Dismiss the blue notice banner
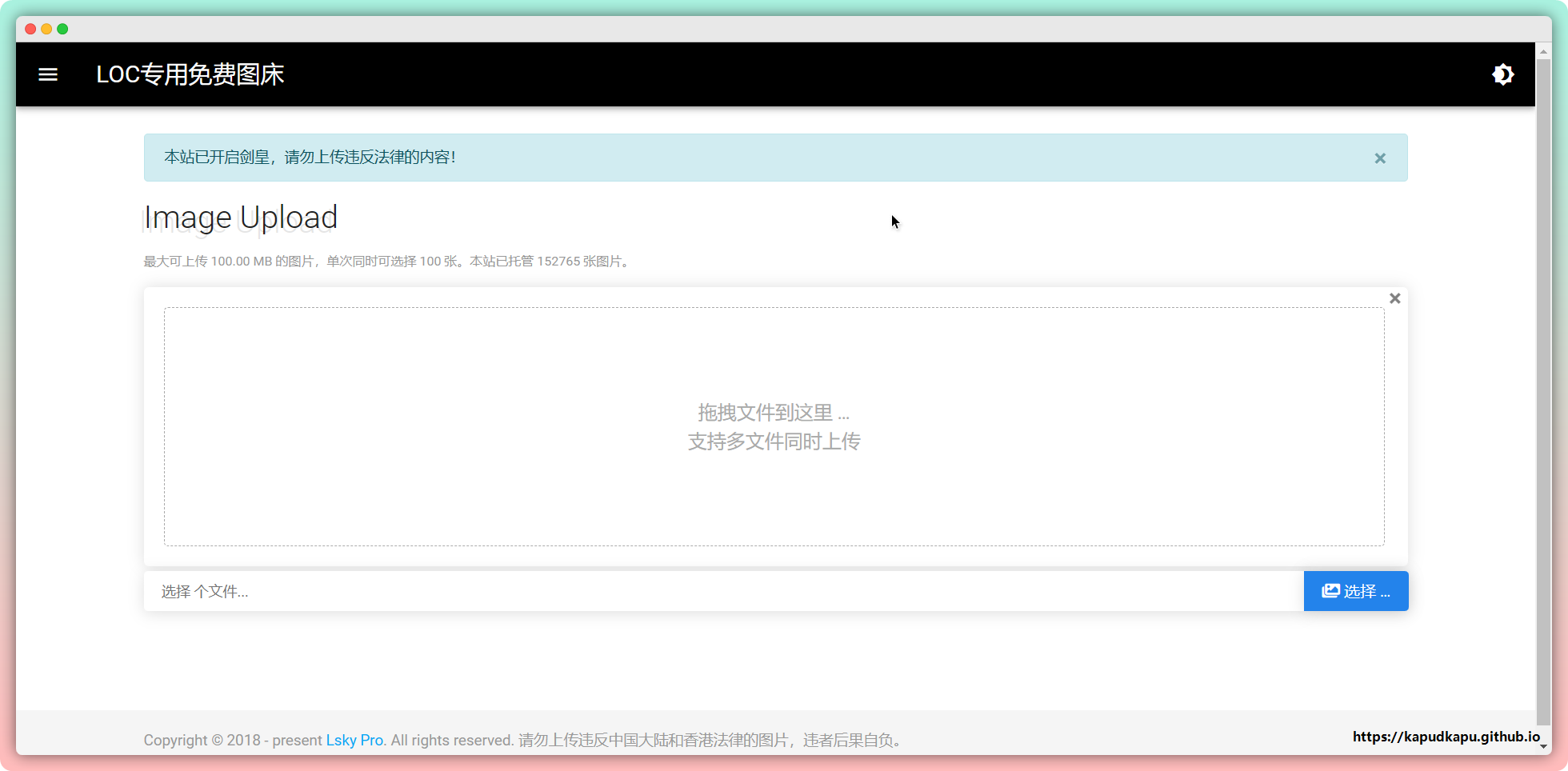Screen dimensions: 1568x771 coord(1379,158)
